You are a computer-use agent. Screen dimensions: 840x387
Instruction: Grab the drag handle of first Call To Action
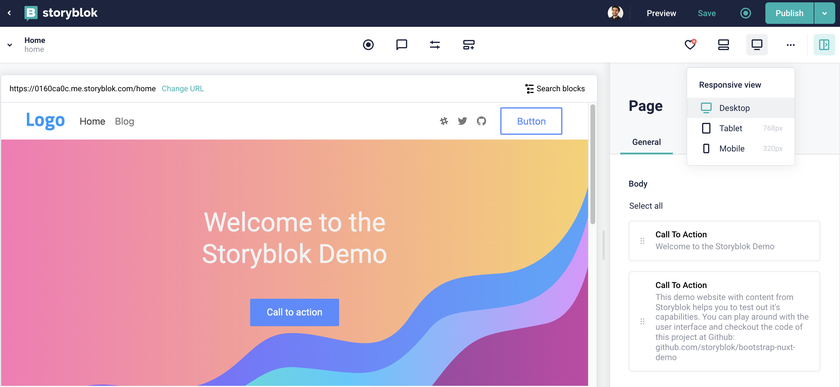[642, 241]
